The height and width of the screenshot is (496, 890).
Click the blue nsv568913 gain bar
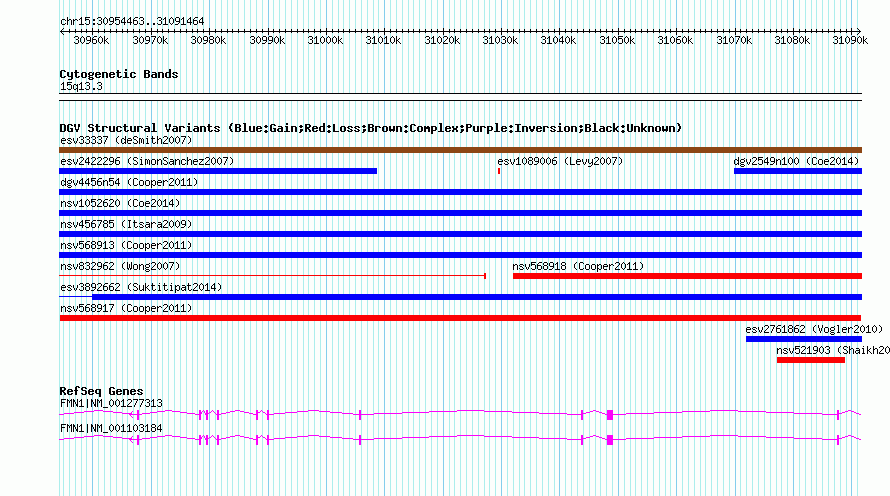click(460, 255)
